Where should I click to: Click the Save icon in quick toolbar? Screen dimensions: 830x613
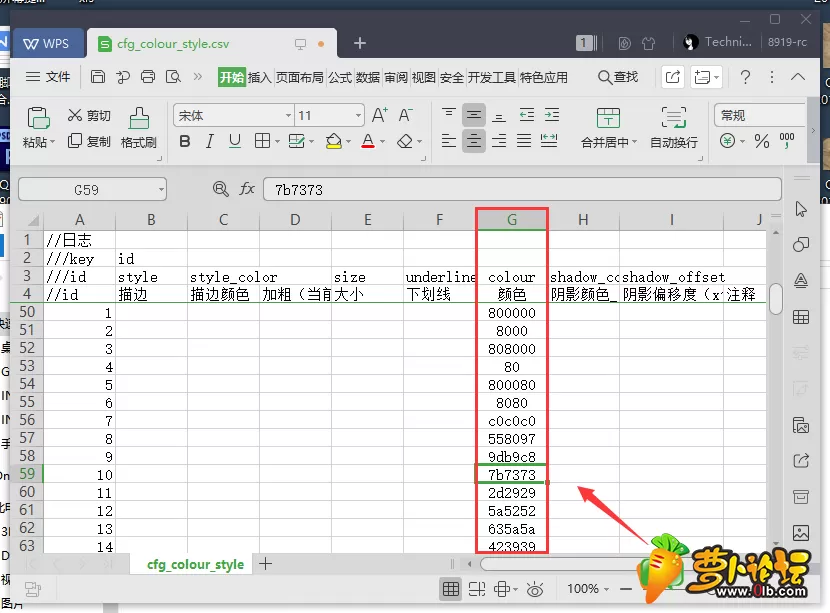[x=98, y=77]
